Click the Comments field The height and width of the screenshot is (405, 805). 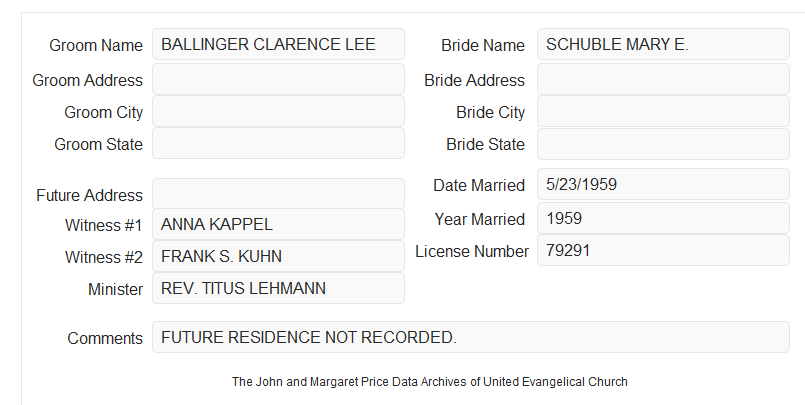tap(471, 337)
